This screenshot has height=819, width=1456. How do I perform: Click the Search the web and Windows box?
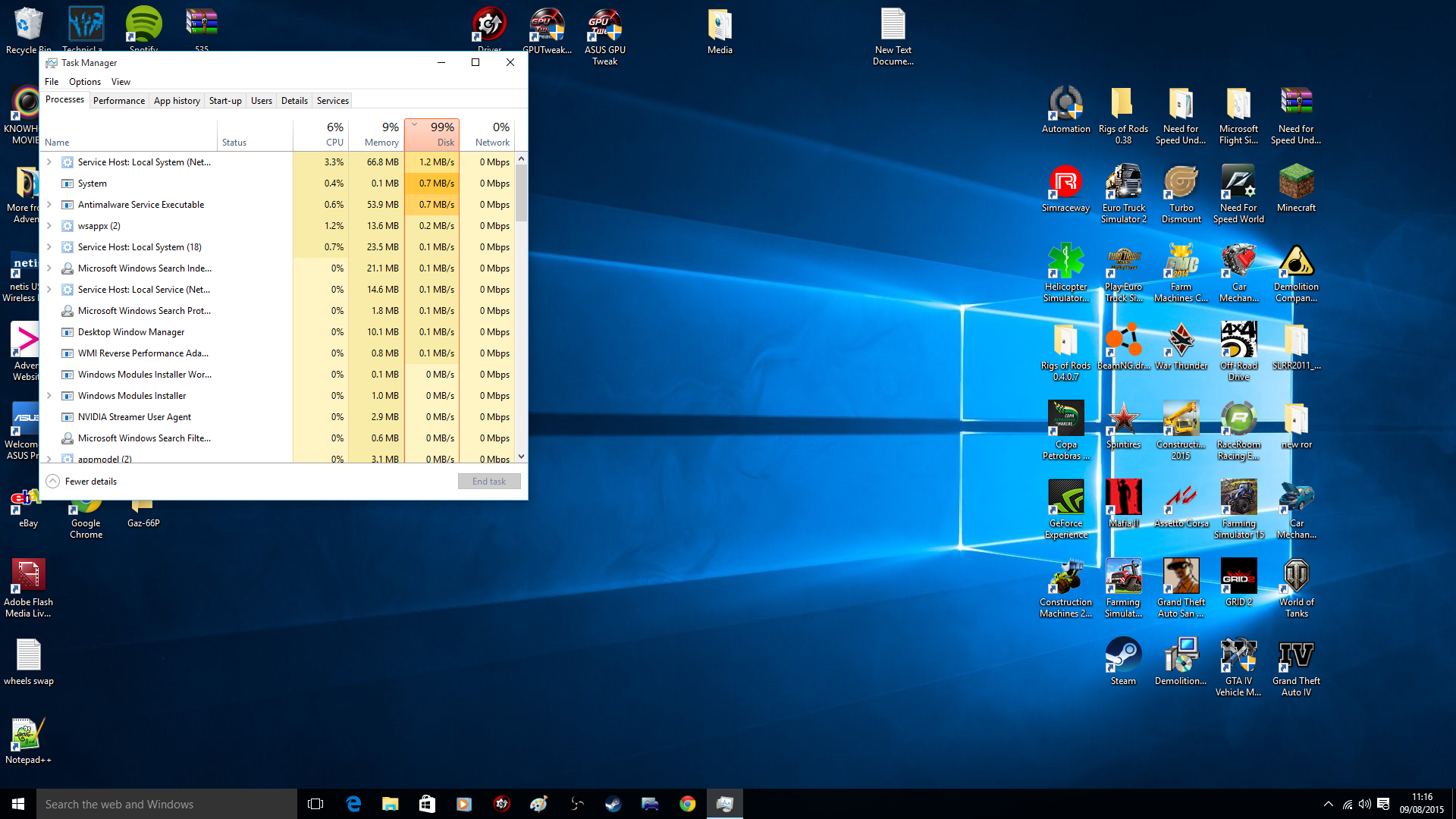point(167,804)
